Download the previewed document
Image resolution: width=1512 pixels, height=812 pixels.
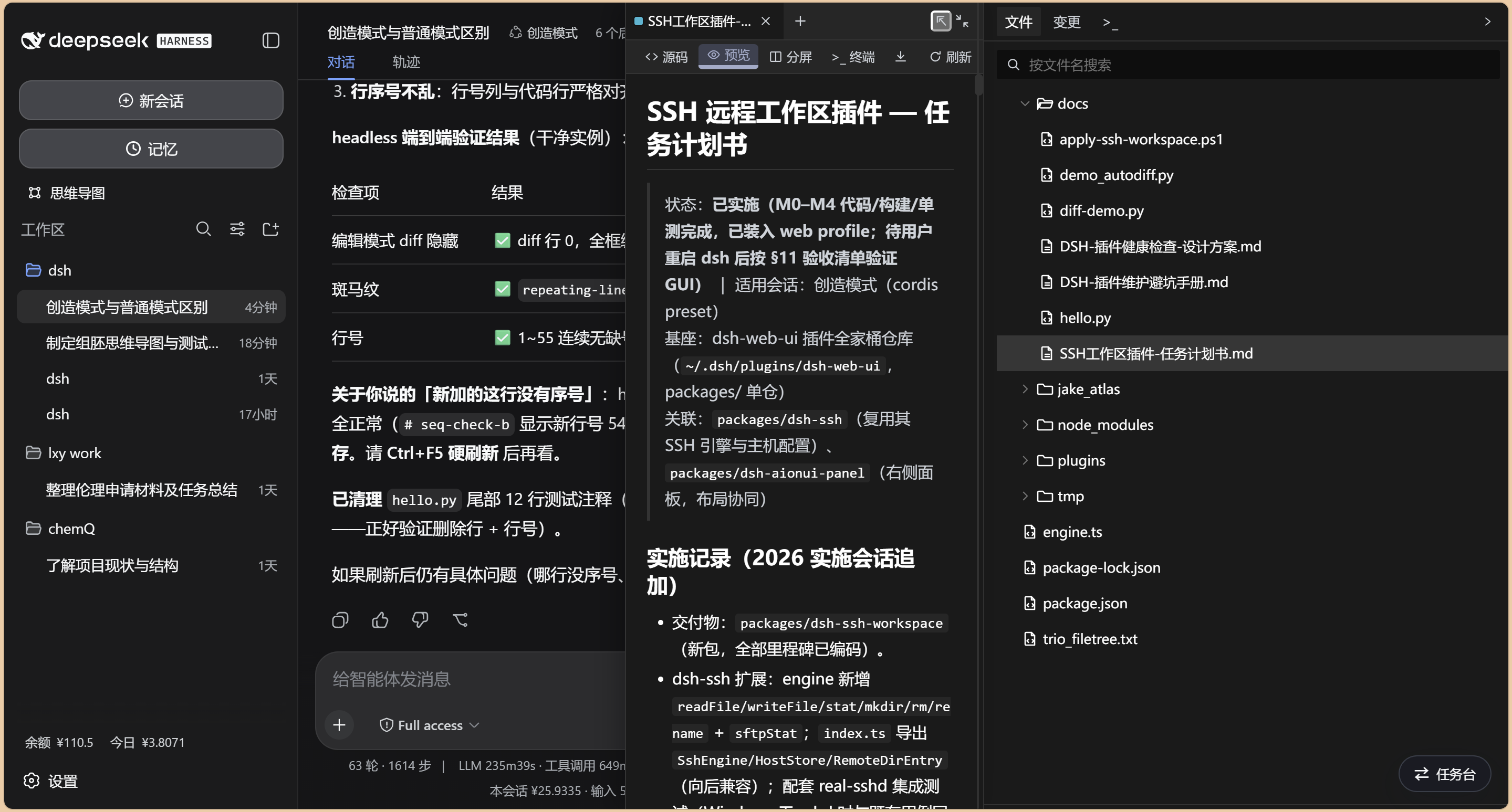coord(900,57)
